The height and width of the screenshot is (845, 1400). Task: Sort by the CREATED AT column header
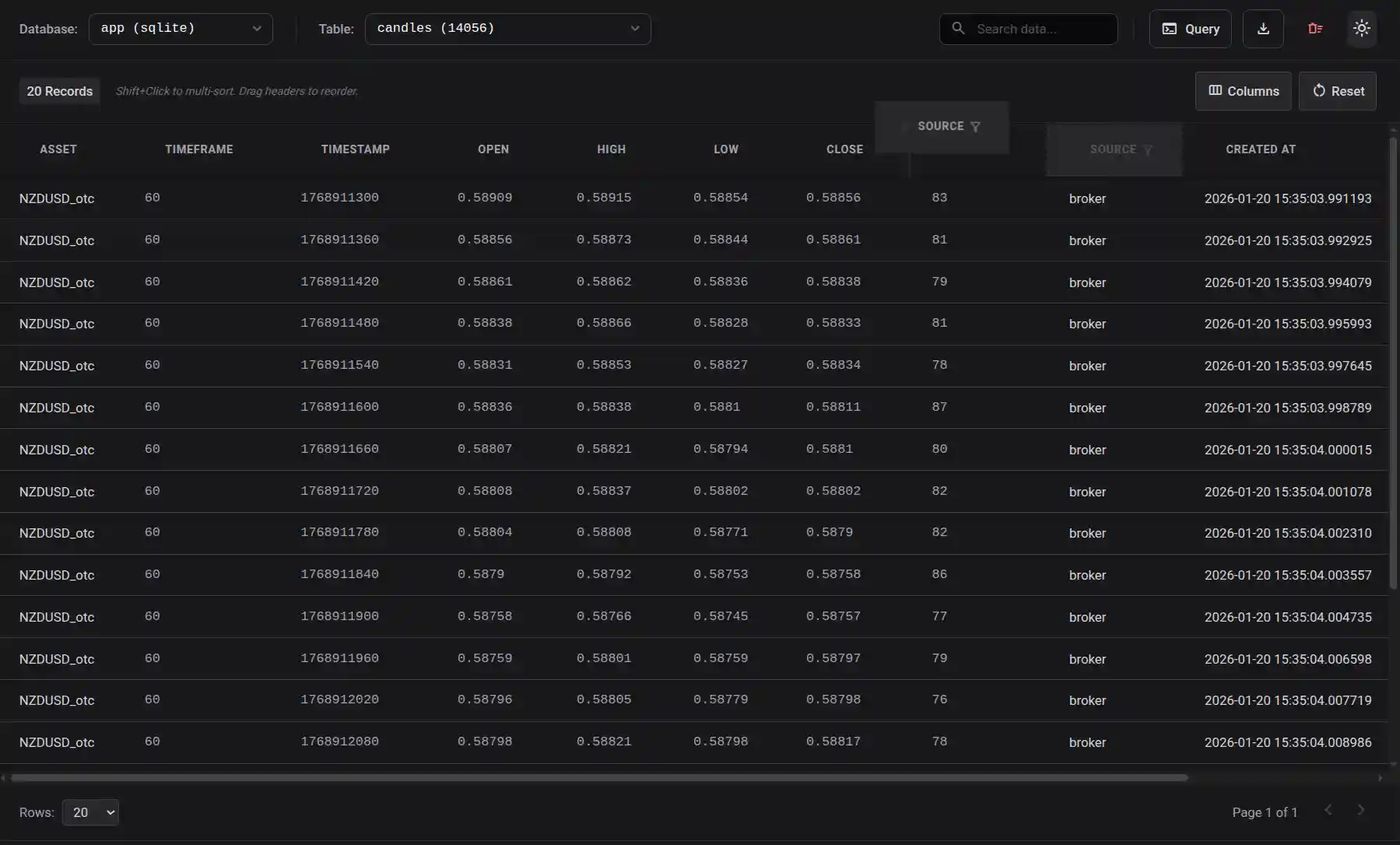pos(1260,149)
